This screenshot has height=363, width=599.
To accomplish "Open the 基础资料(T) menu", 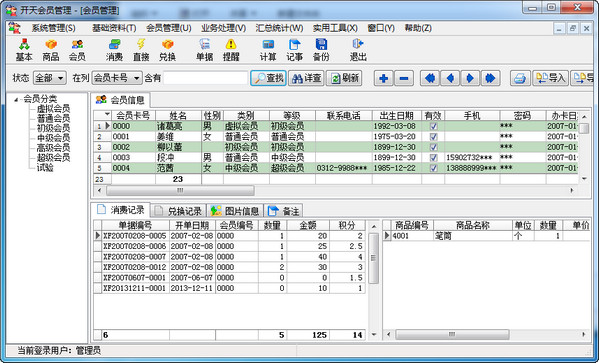I will [x=114, y=28].
